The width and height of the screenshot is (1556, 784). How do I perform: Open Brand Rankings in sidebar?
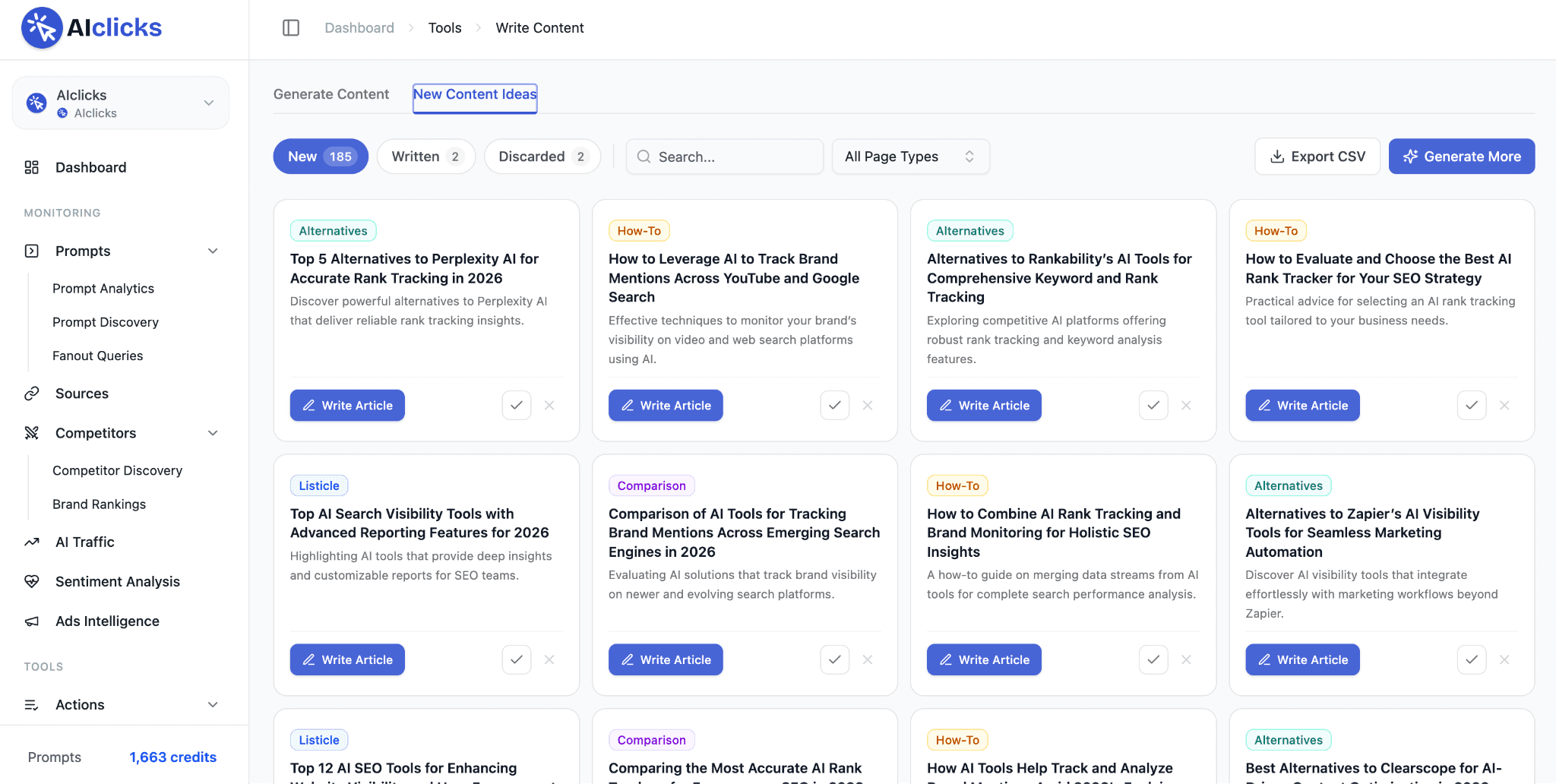[100, 504]
